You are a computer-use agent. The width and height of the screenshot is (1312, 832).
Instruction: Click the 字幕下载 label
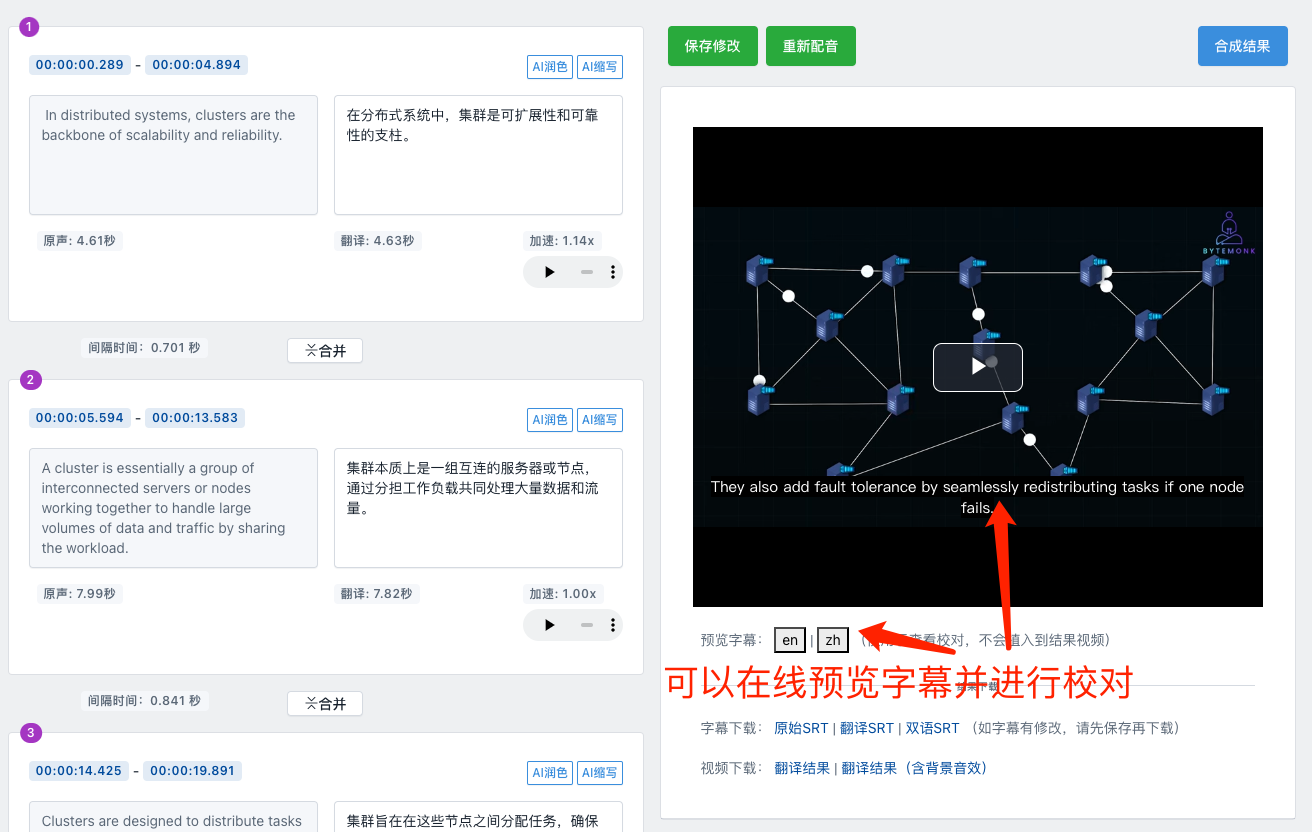(x=731, y=728)
